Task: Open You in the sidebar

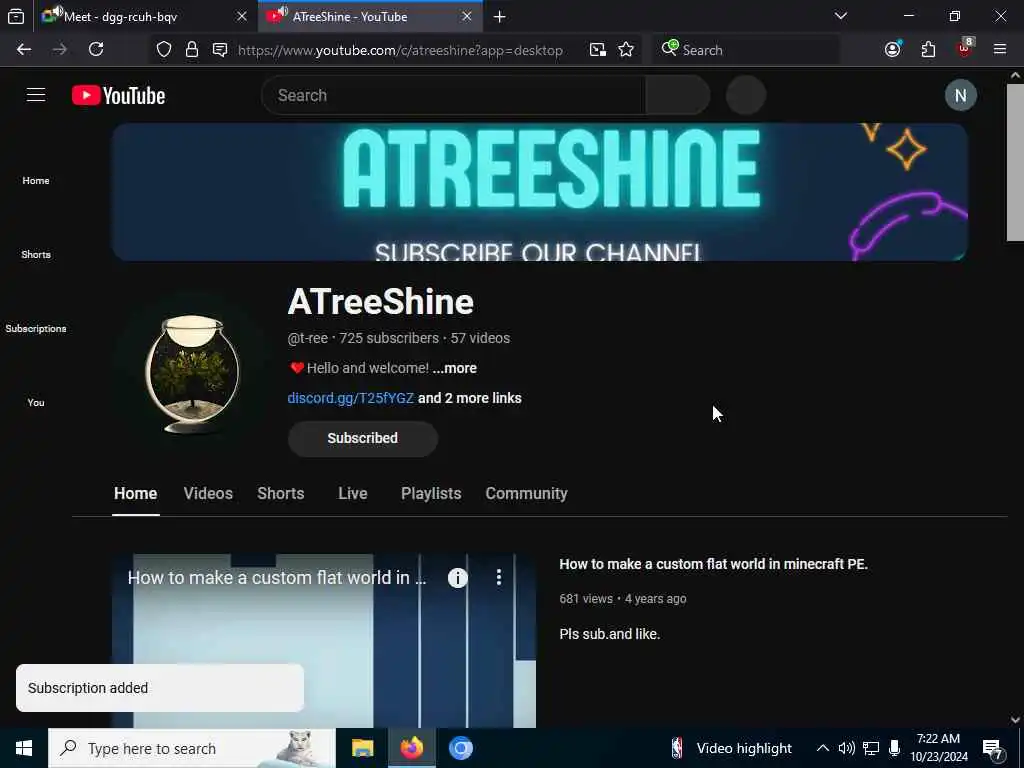Action: (x=36, y=403)
